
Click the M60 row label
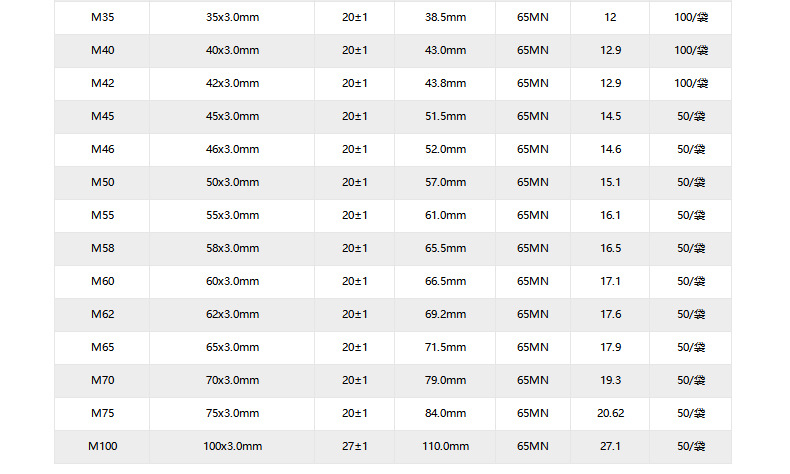[x=102, y=281]
